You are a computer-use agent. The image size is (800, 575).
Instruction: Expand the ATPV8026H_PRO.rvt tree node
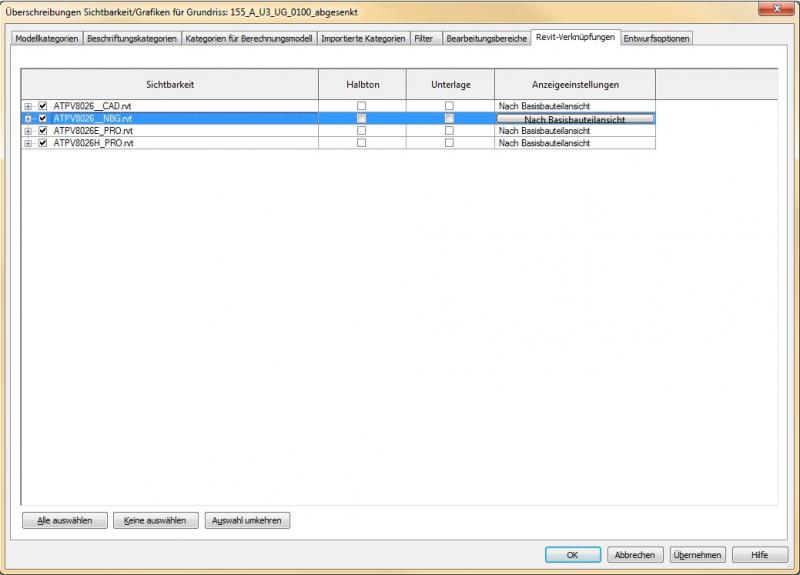coord(28,143)
